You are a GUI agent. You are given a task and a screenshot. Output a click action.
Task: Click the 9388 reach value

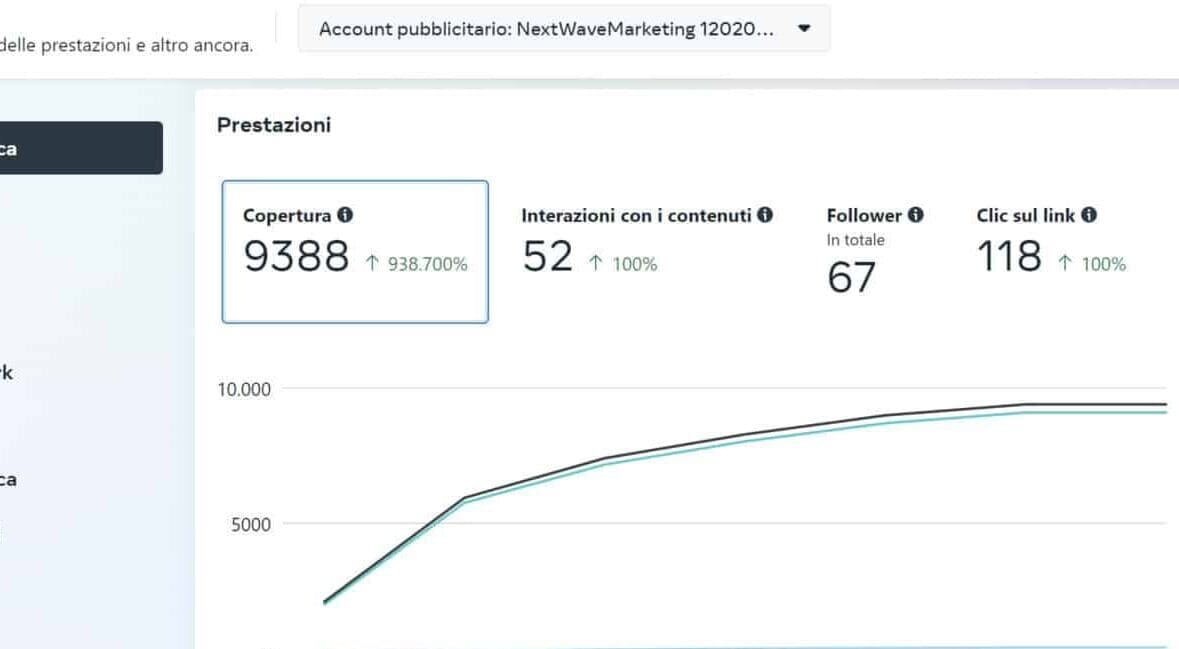(x=296, y=258)
